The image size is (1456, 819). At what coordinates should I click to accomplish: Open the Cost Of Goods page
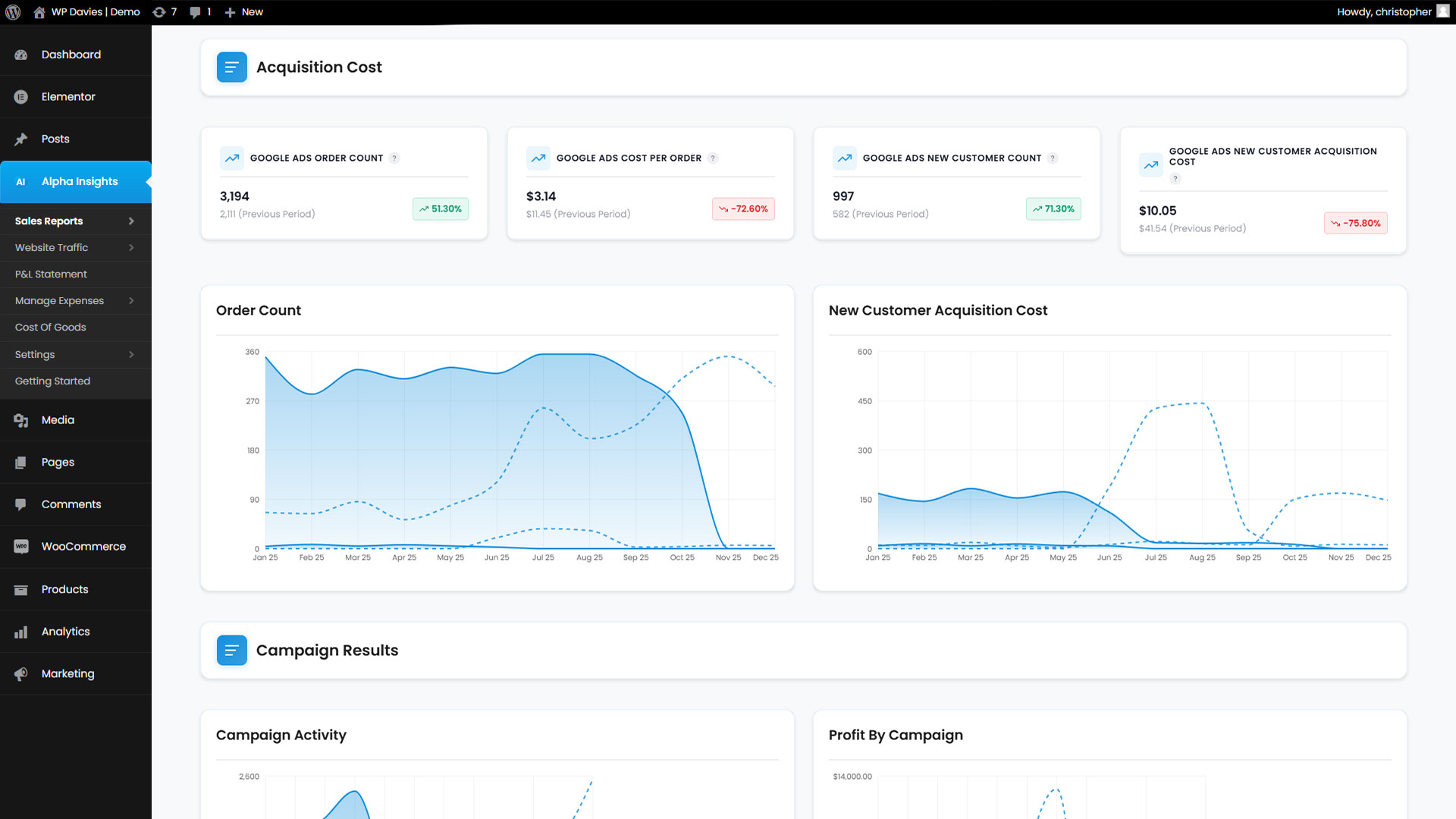tap(50, 328)
